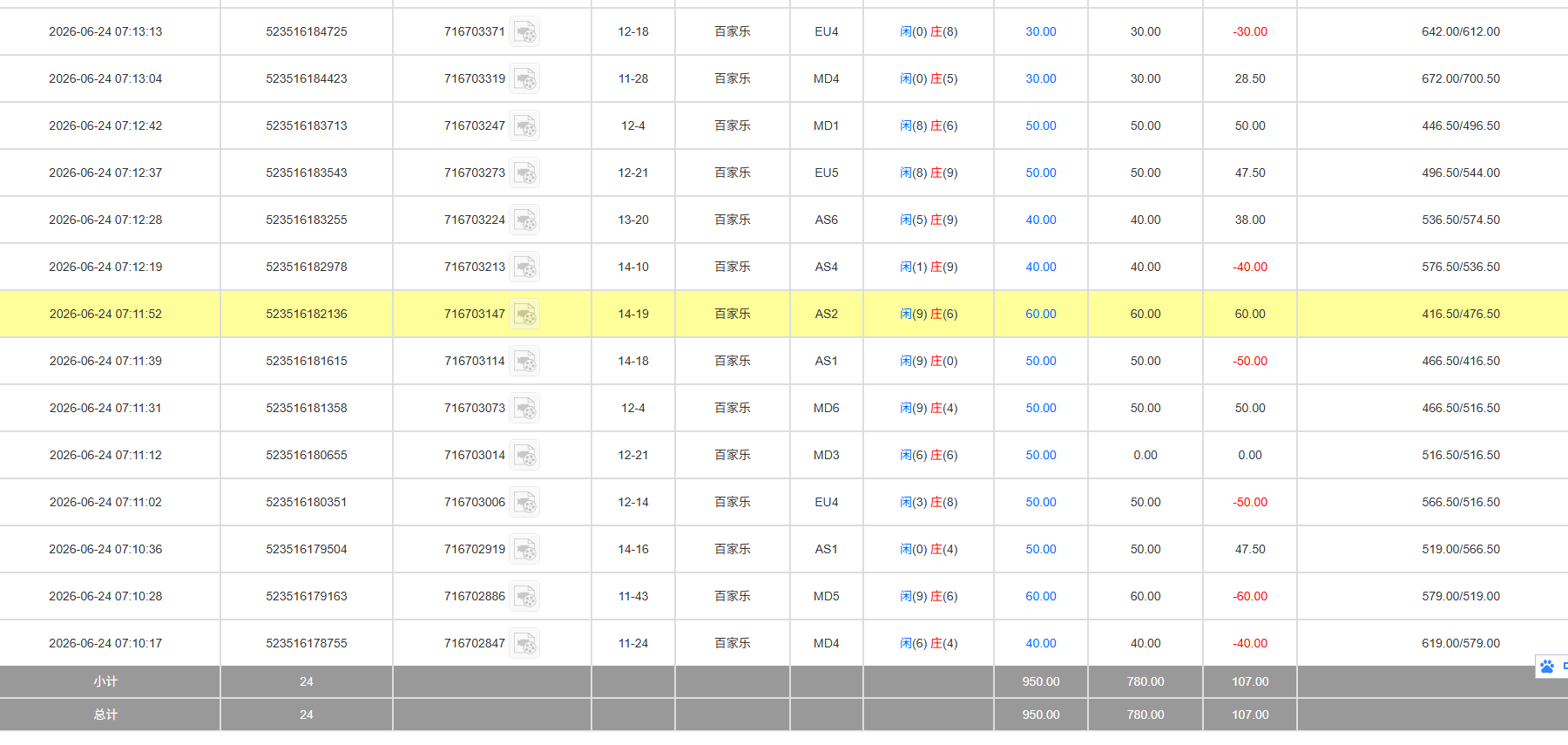Click table code AS6

point(826,220)
